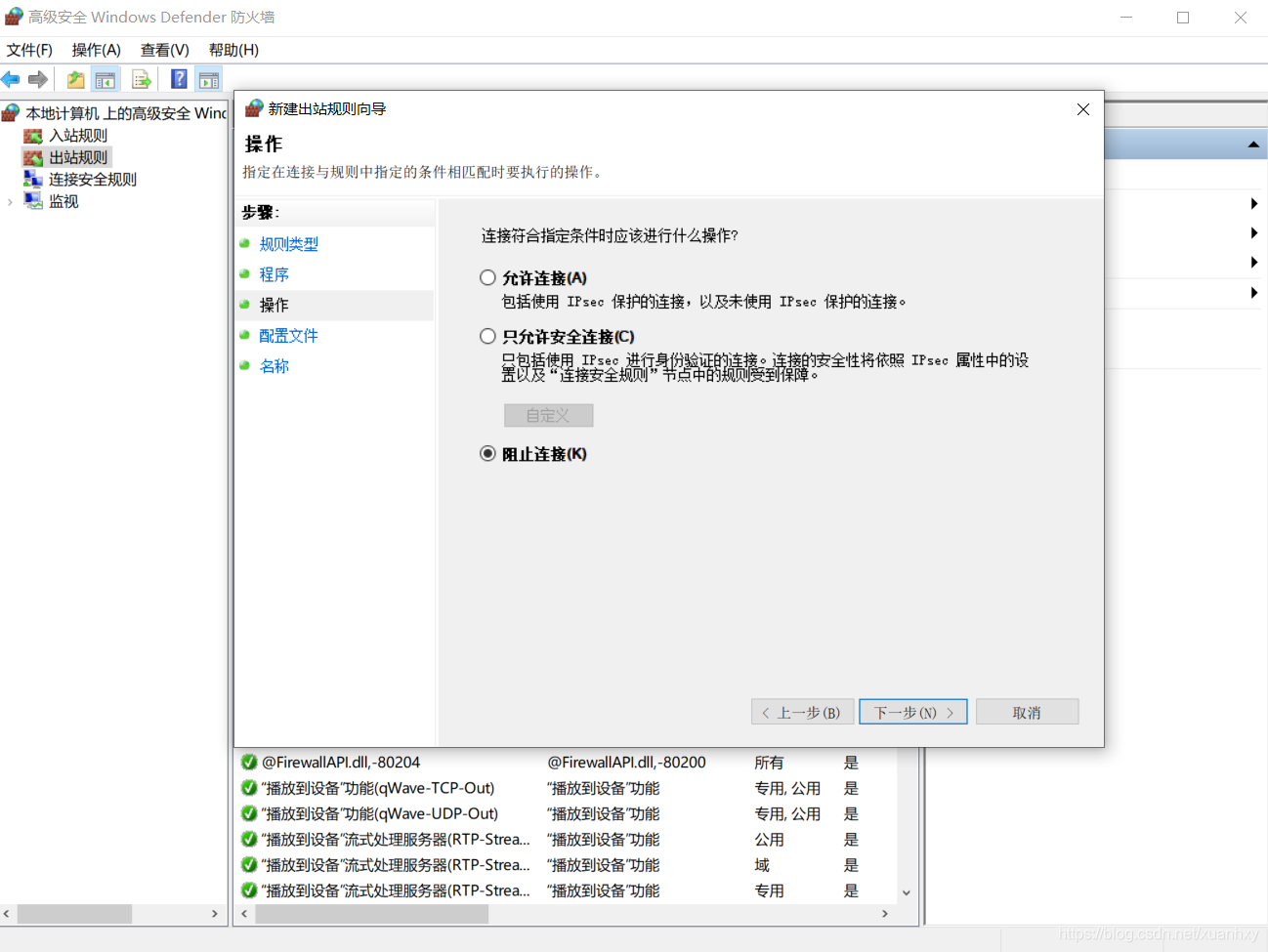Click the Export list toolbar icon
The width and height of the screenshot is (1268, 952).
click(142, 79)
